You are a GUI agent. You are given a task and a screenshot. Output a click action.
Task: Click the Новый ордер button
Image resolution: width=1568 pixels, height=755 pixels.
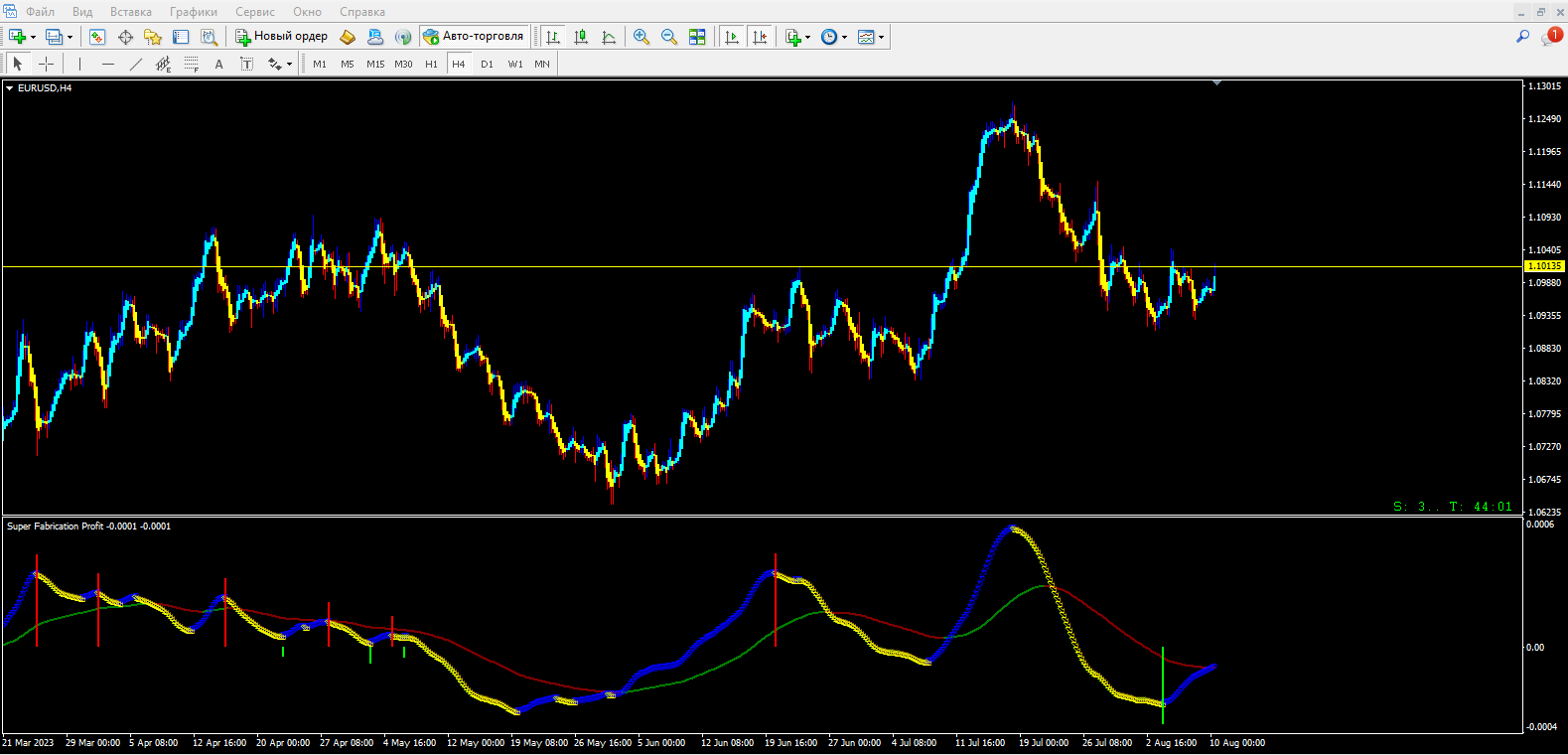click(x=282, y=37)
